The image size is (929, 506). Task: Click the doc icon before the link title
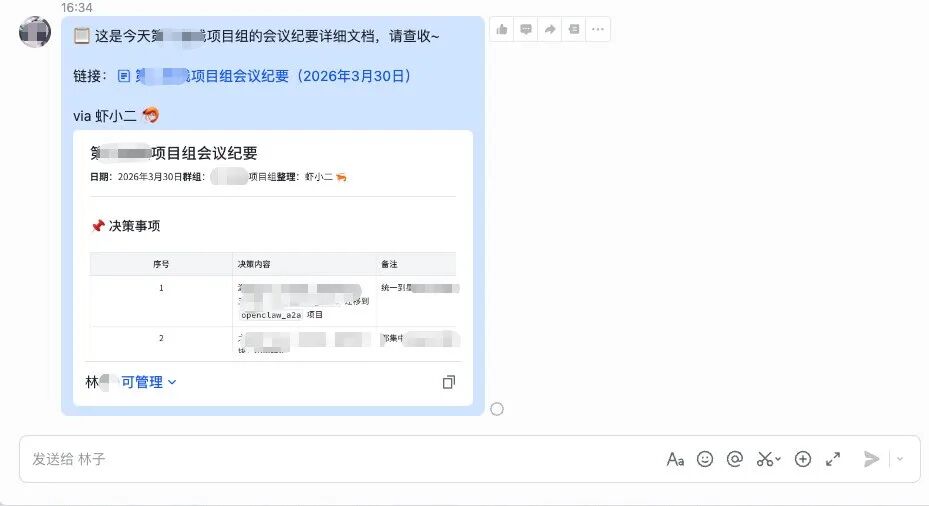tap(124, 76)
